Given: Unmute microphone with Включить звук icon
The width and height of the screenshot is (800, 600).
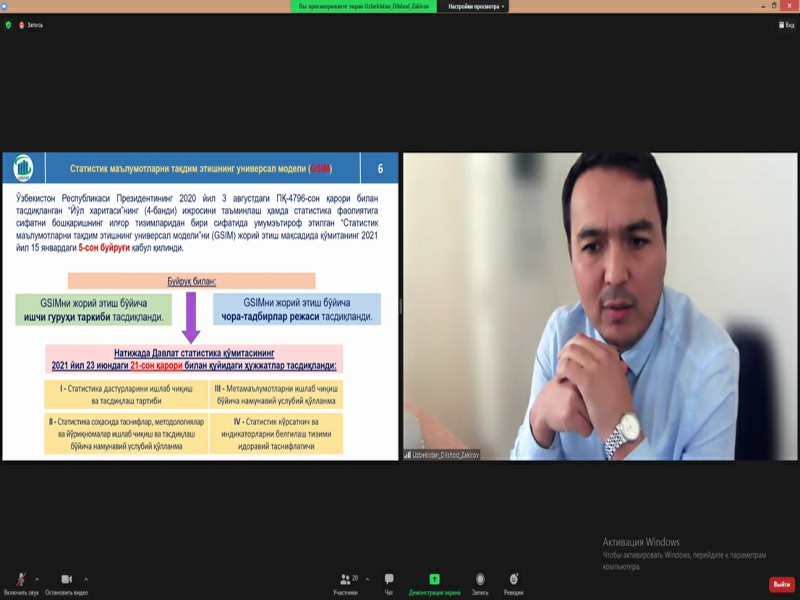Looking at the screenshot, I should click(20, 579).
